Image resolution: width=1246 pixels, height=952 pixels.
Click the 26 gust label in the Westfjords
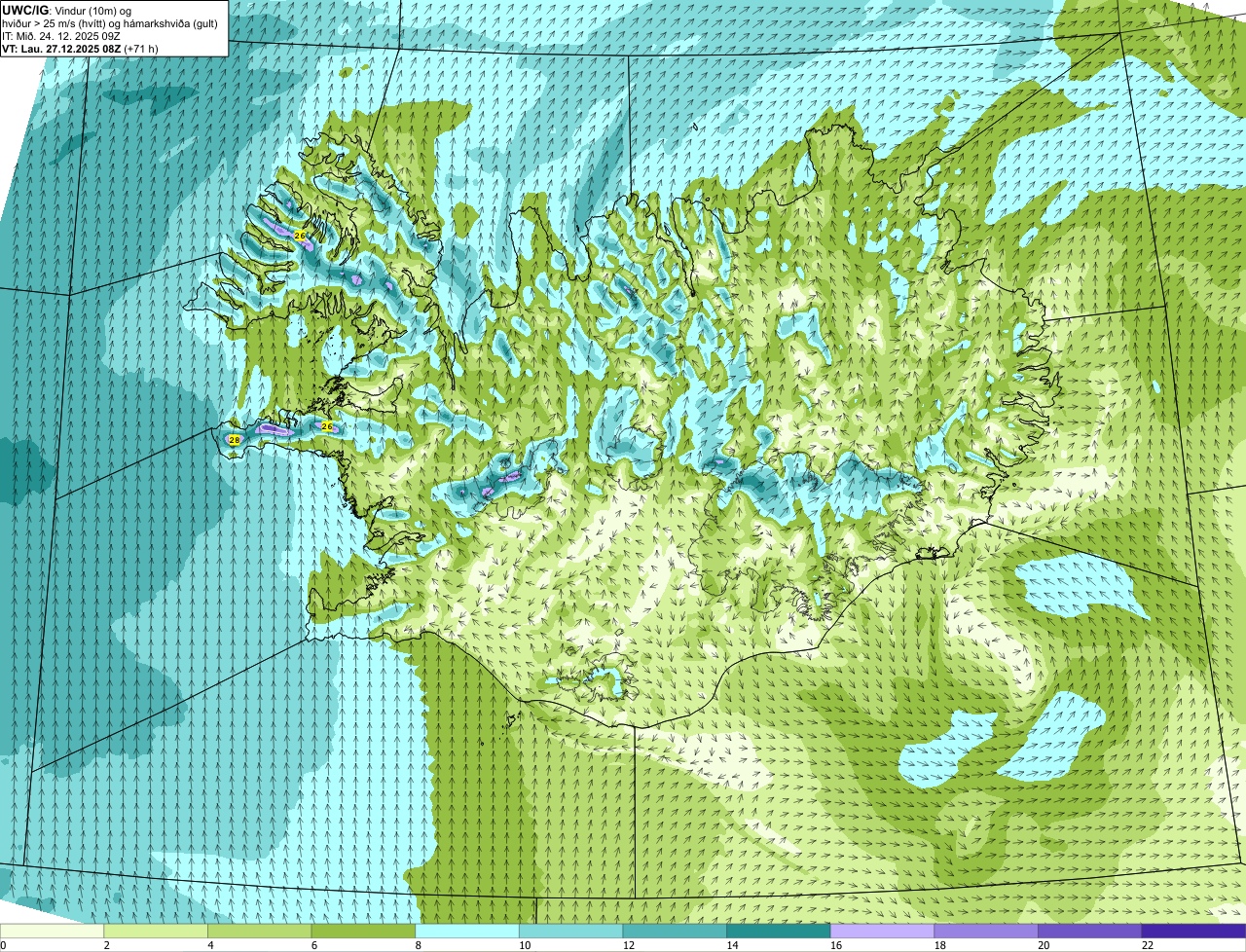pos(299,236)
